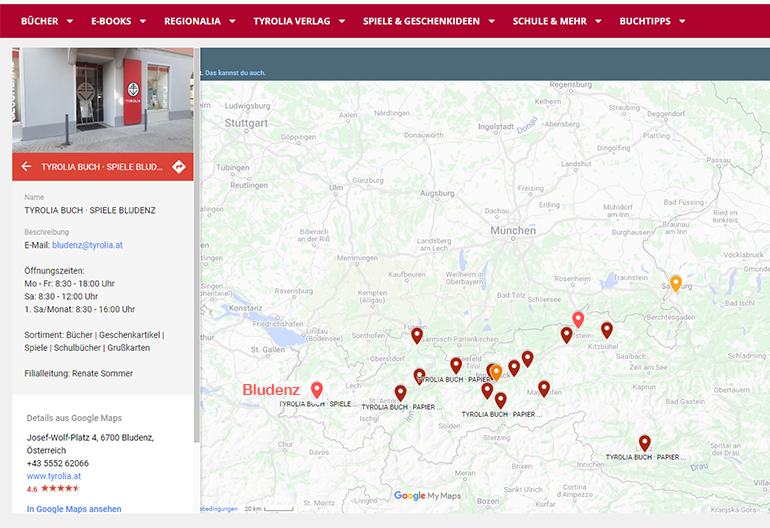Click the bludenz@tyrolia.at email link
The height and width of the screenshot is (528, 770).
[87, 245]
